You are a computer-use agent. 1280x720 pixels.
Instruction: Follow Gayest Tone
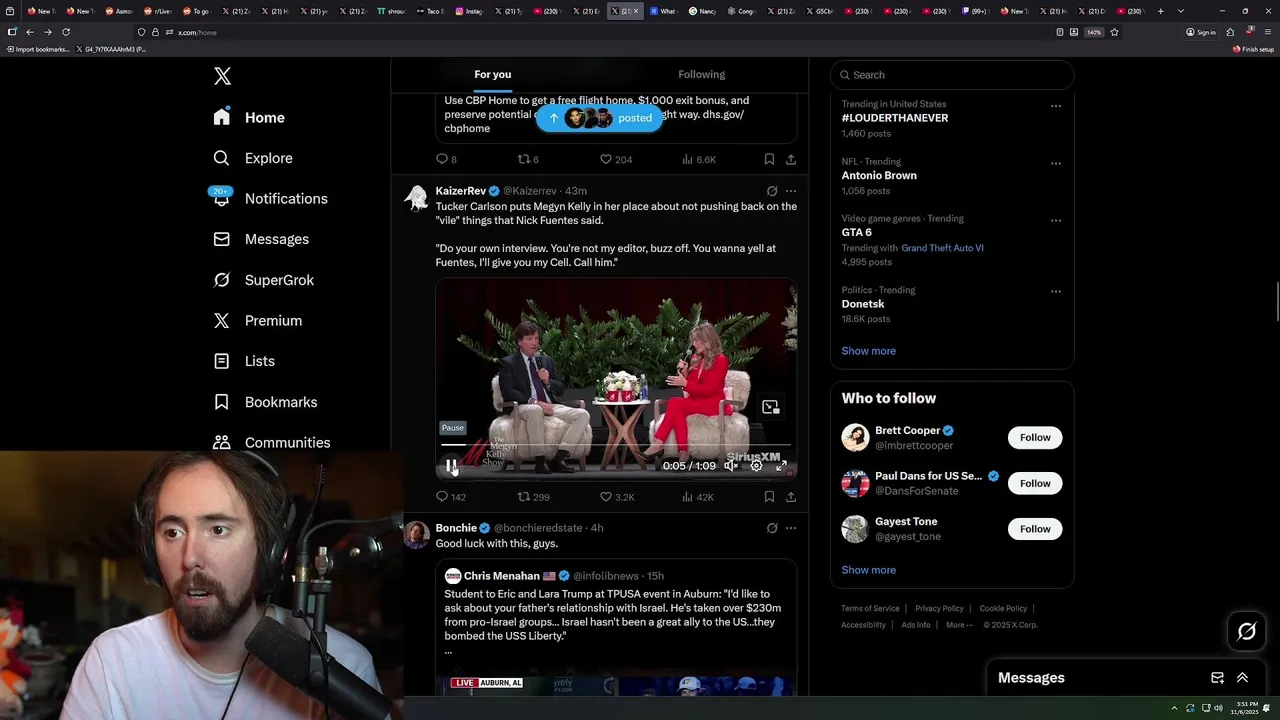[x=1035, y=529]
